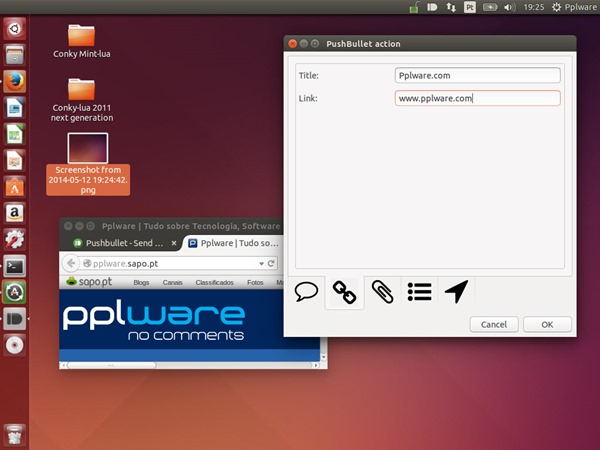The image size is (600, 450).
Task: Open Conky-lua 2011 next generation folder
Action: [x=82, y=100]
